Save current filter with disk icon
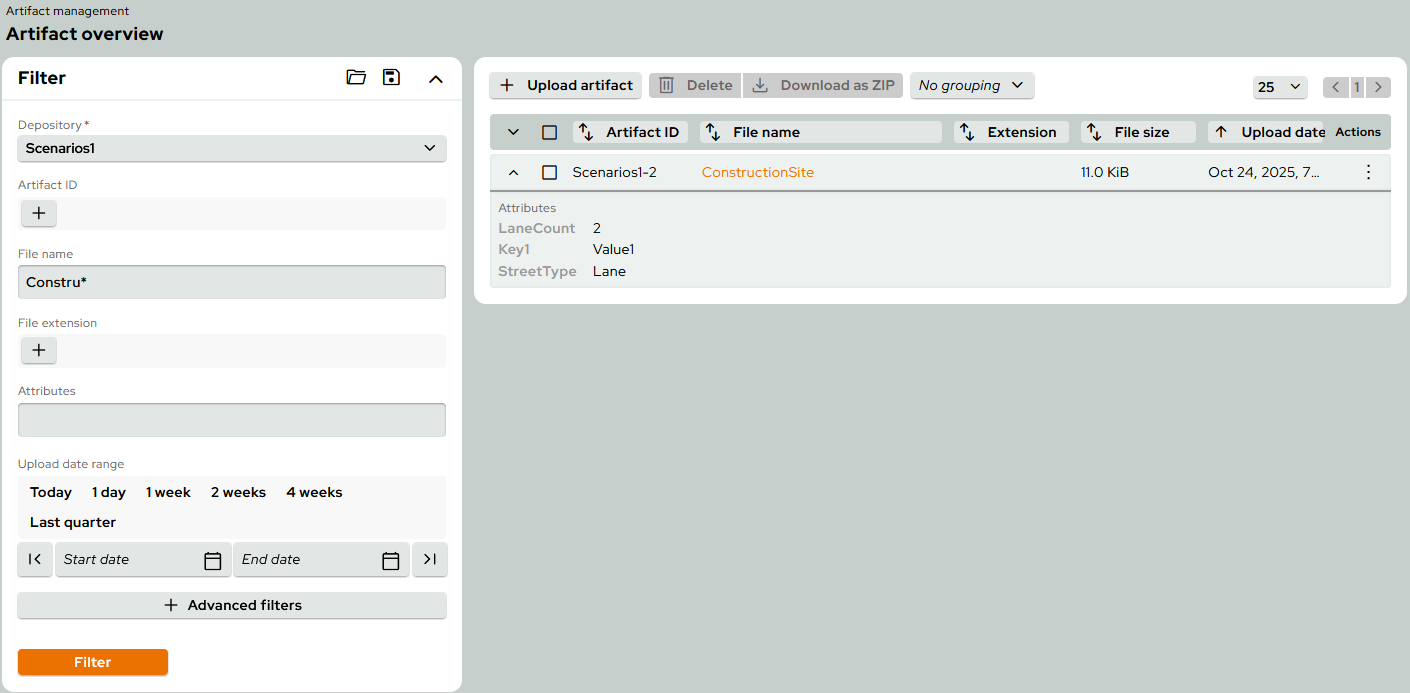The image size is (1410, 693). 392,78
